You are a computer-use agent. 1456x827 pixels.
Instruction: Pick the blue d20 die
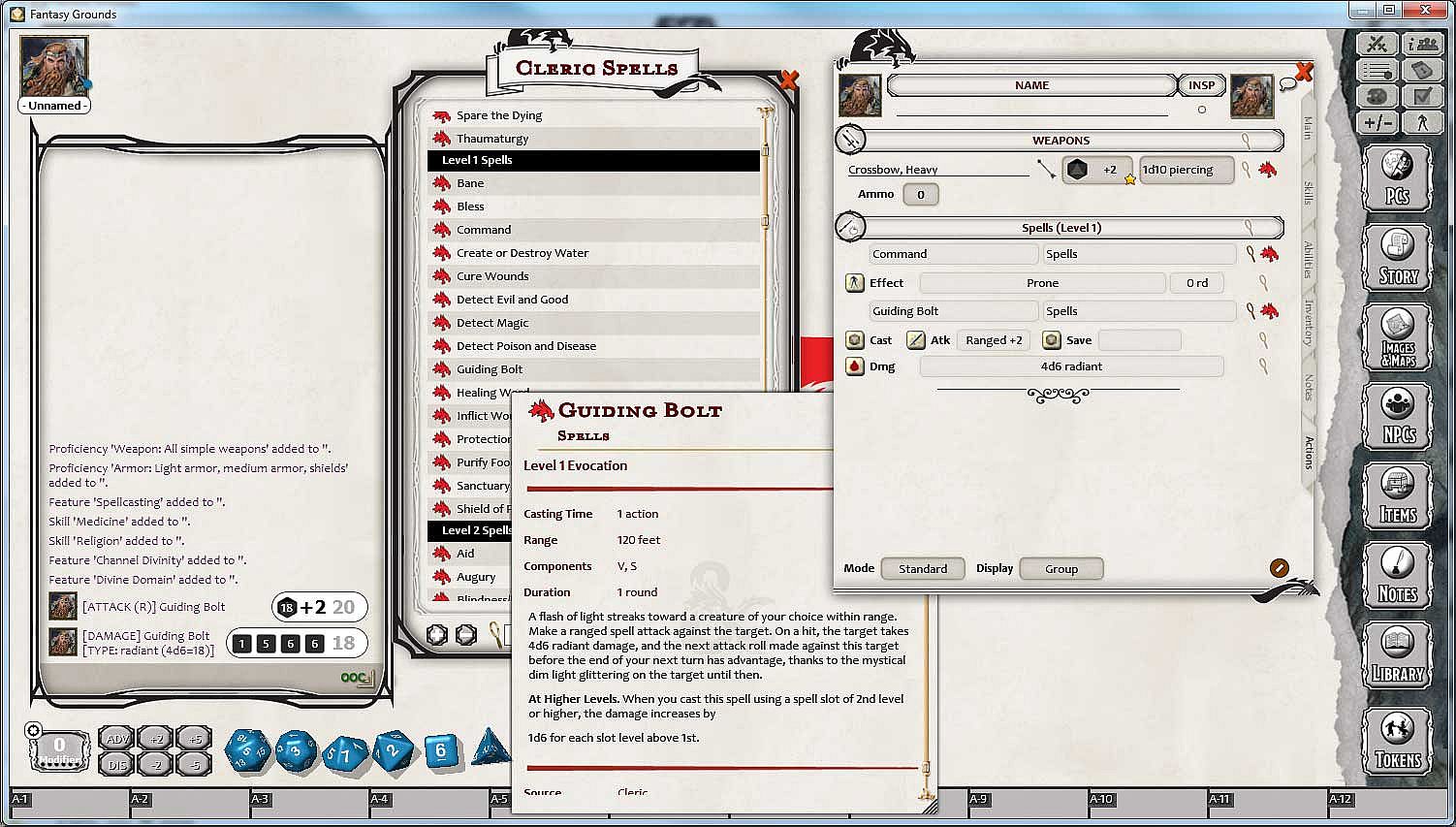pos(249,750)
